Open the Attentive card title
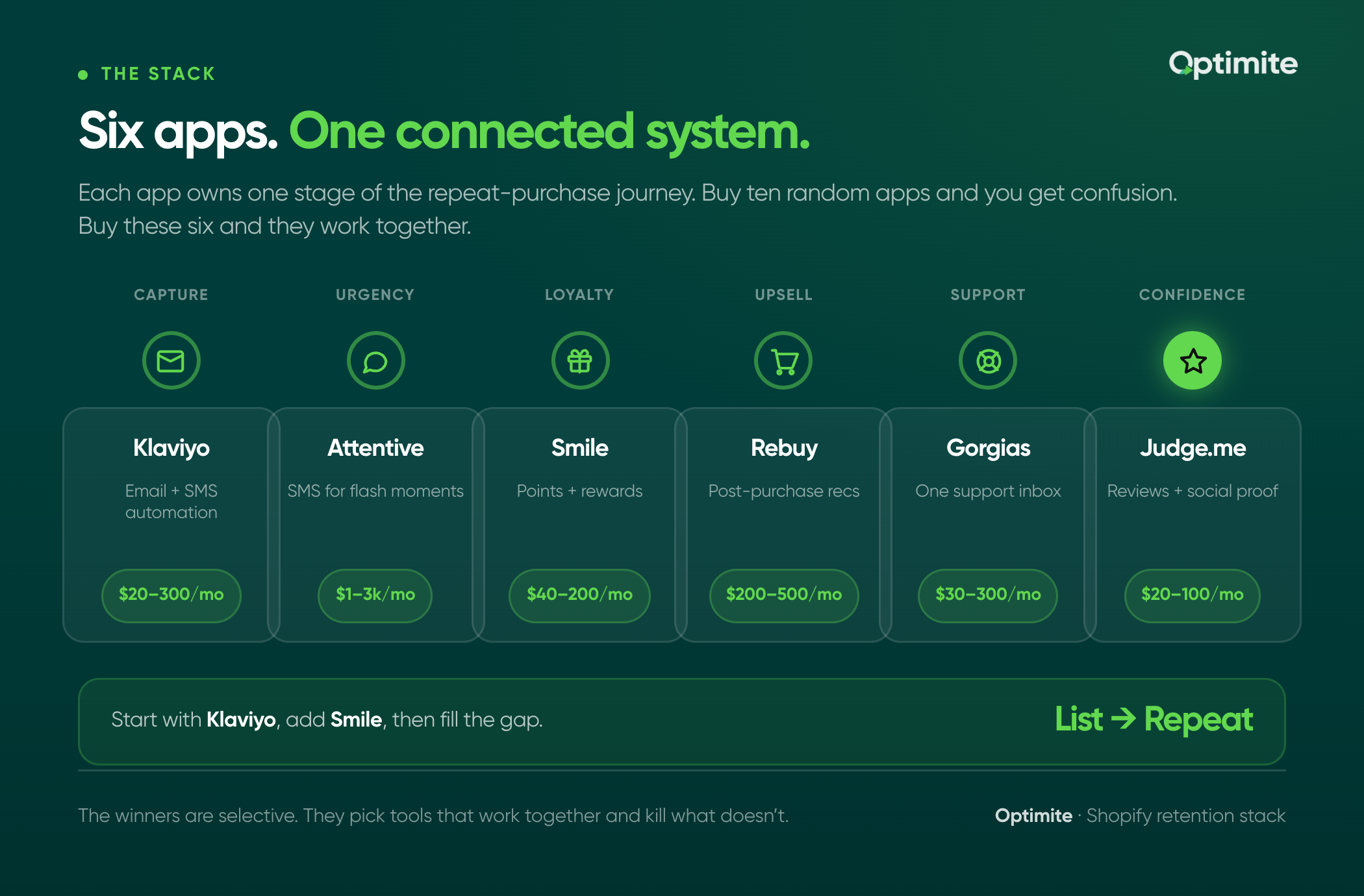This screenshot has height=896, width=1364. 375,448
